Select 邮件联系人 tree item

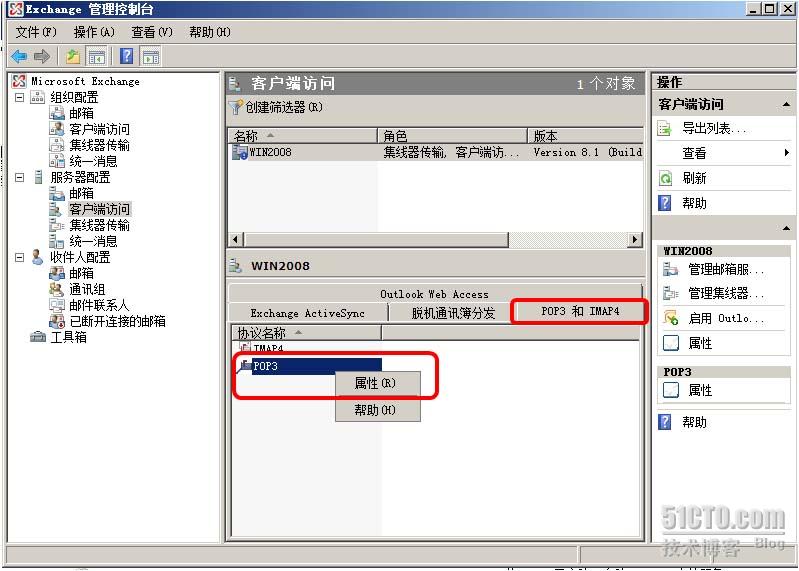(99, 305)
